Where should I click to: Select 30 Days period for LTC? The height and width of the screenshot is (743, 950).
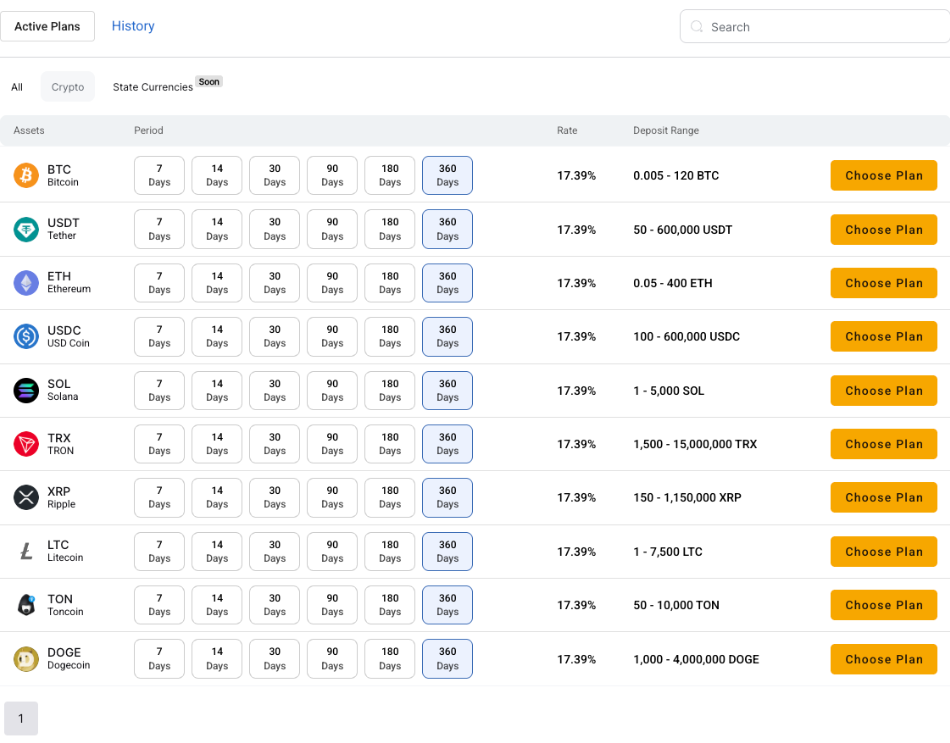[274, 551]
